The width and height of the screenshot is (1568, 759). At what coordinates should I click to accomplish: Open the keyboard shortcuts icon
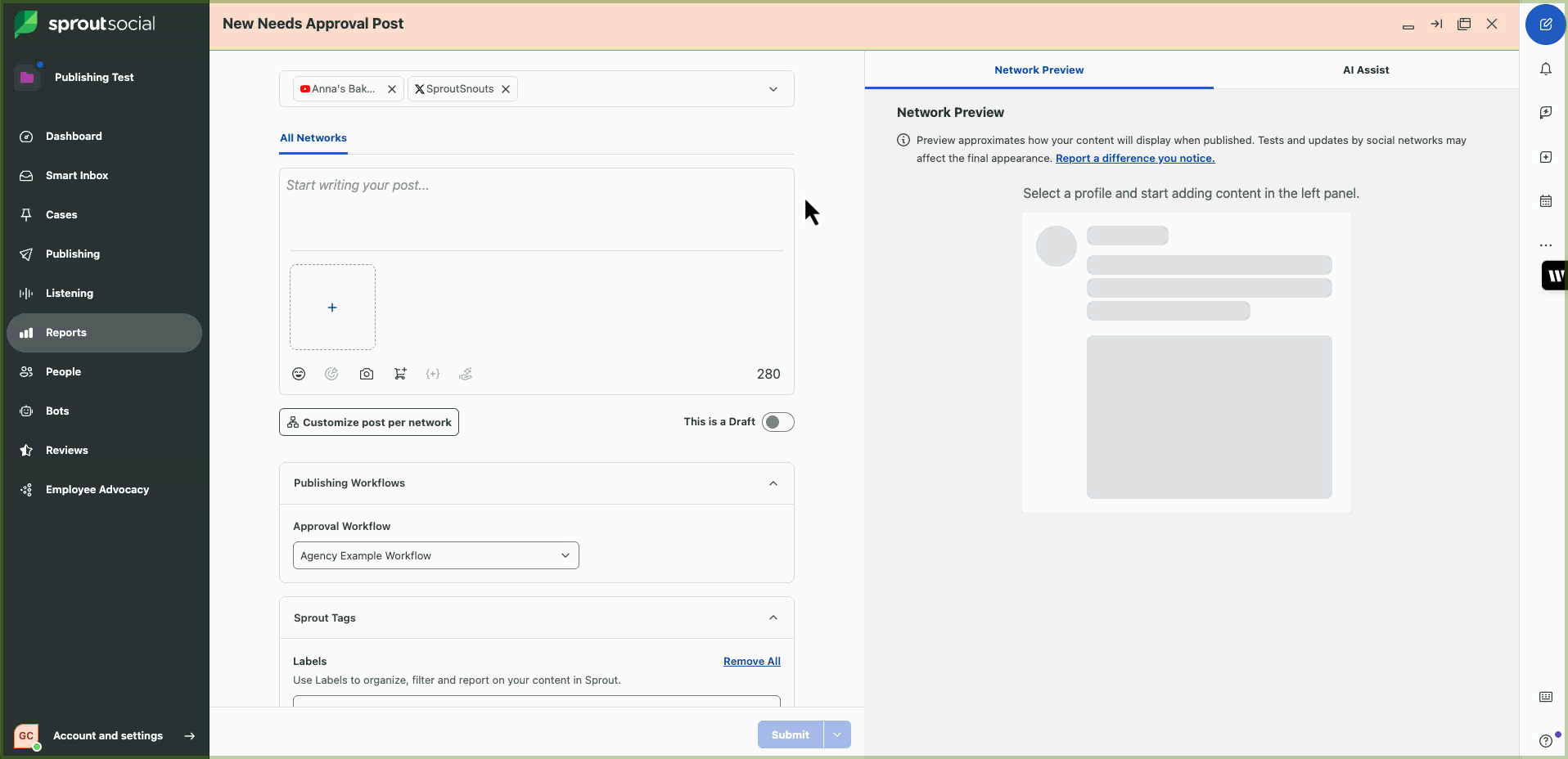1546,697
